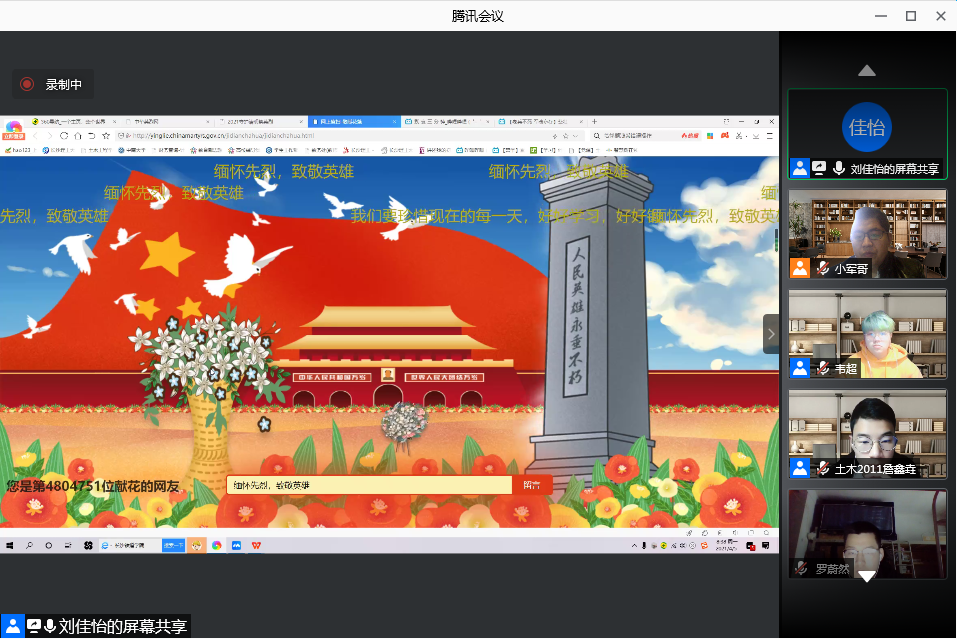Click Windows Start button in shared taskbar

pyautogui.click(x=10, y=545)
